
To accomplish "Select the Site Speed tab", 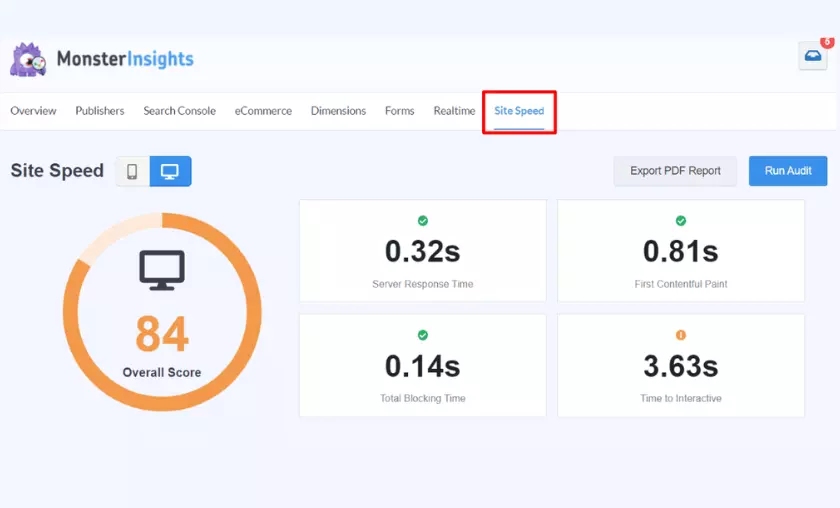I will 519,111.
